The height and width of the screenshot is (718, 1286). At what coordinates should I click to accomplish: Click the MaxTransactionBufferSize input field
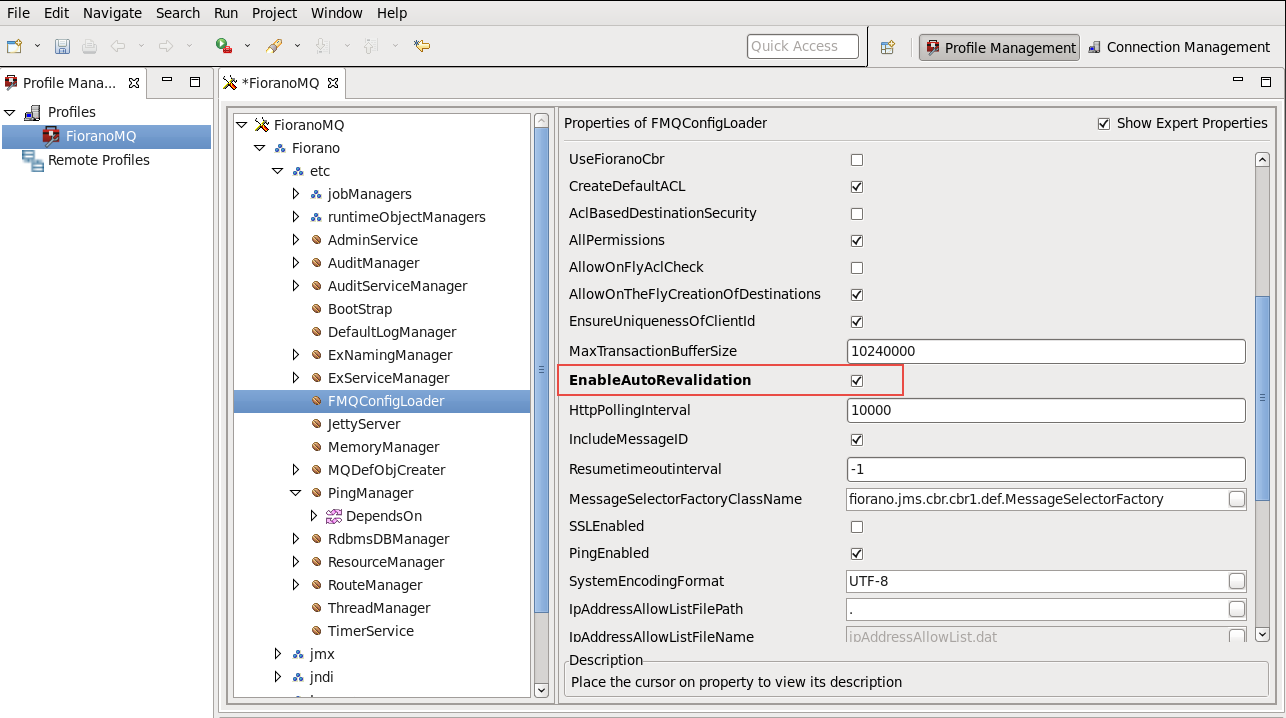tap(1046, 351)
